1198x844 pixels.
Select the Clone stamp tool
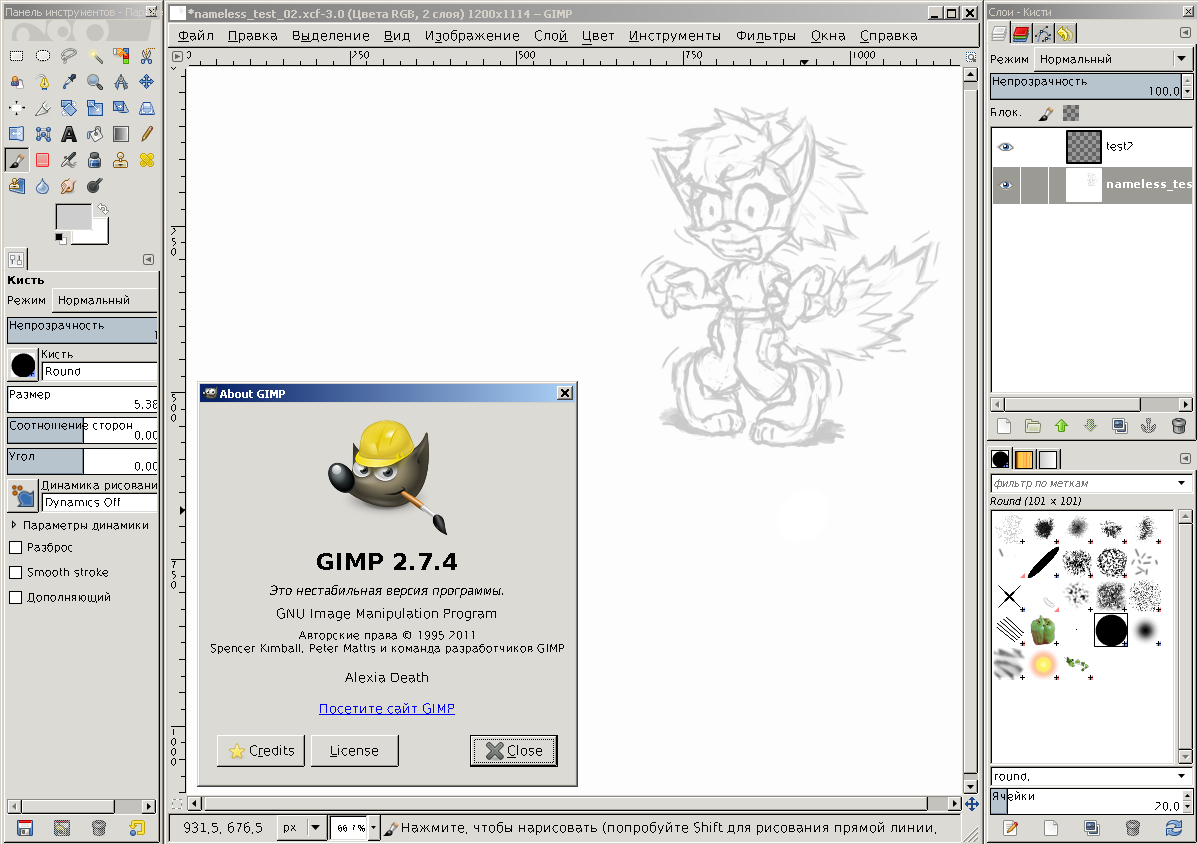[x=121, y=160]
